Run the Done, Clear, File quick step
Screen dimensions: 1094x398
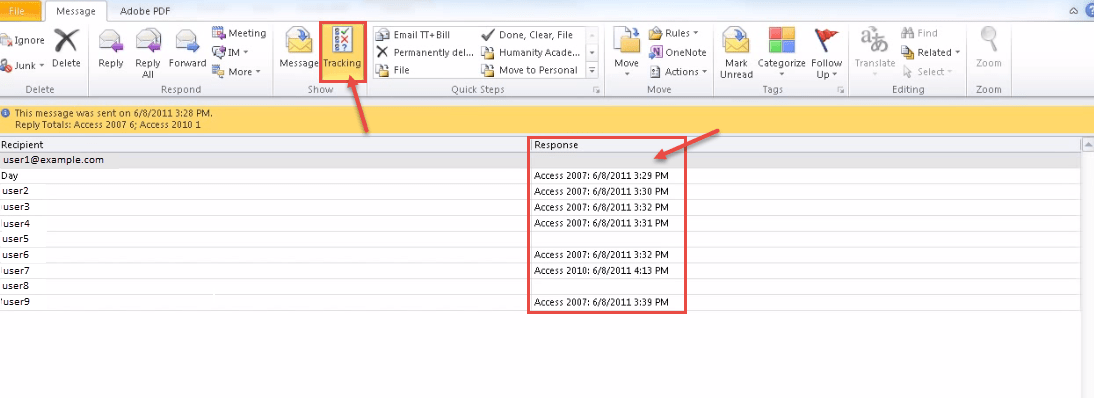[527, 34]
